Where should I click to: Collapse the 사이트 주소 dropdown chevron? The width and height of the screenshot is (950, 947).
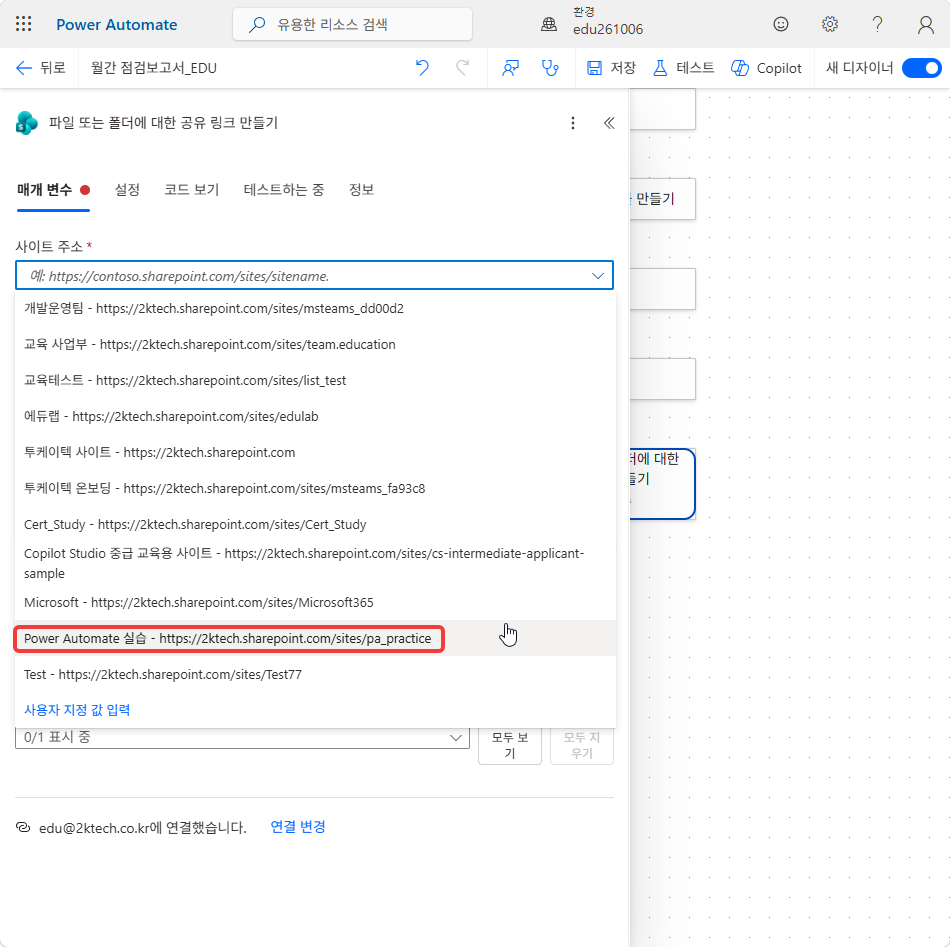[x=597, y=276]
